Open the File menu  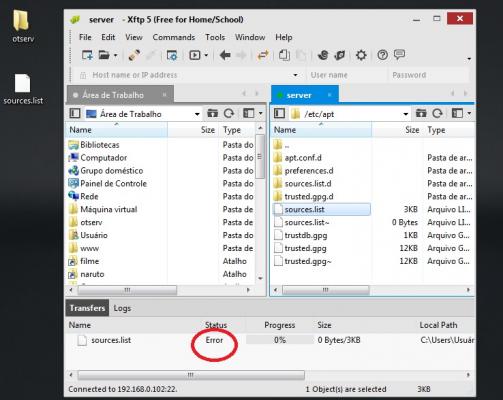[85, 37]
